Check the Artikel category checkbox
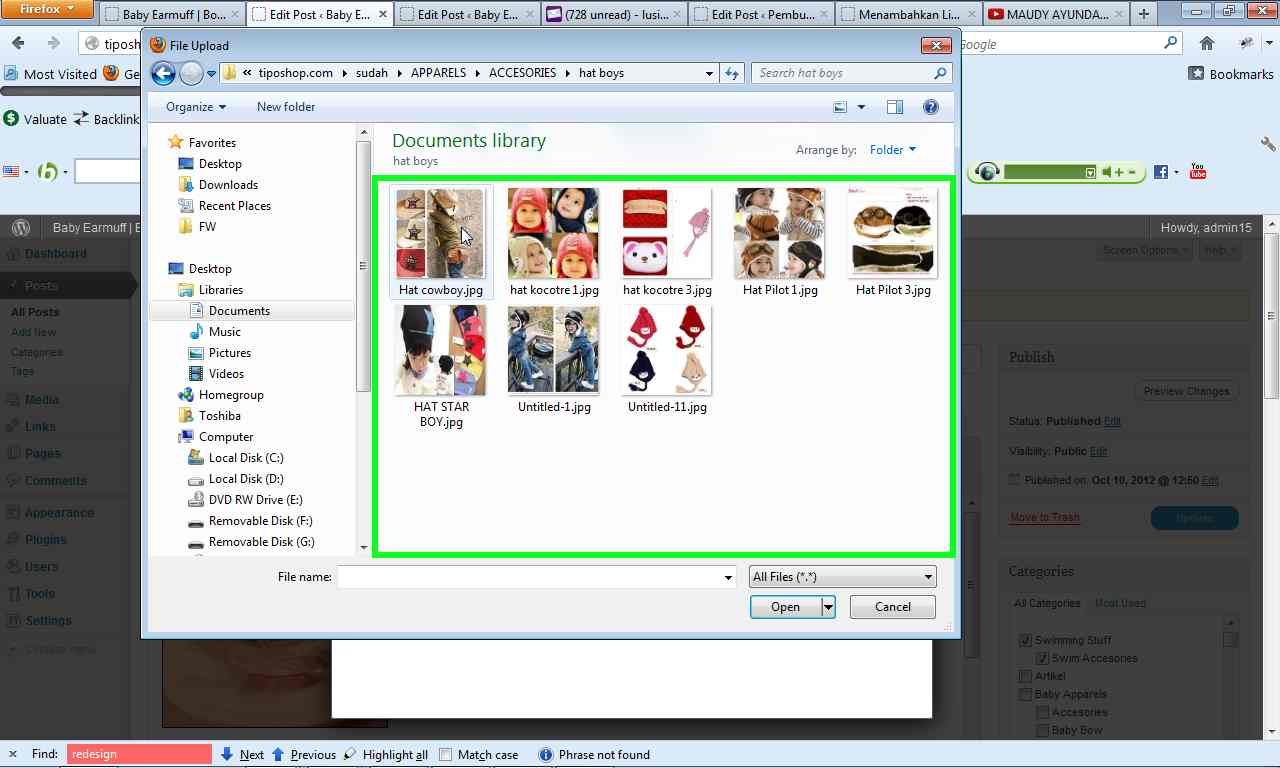The height and width of the screenshot is (768, 1280). tap(1025, 676)
